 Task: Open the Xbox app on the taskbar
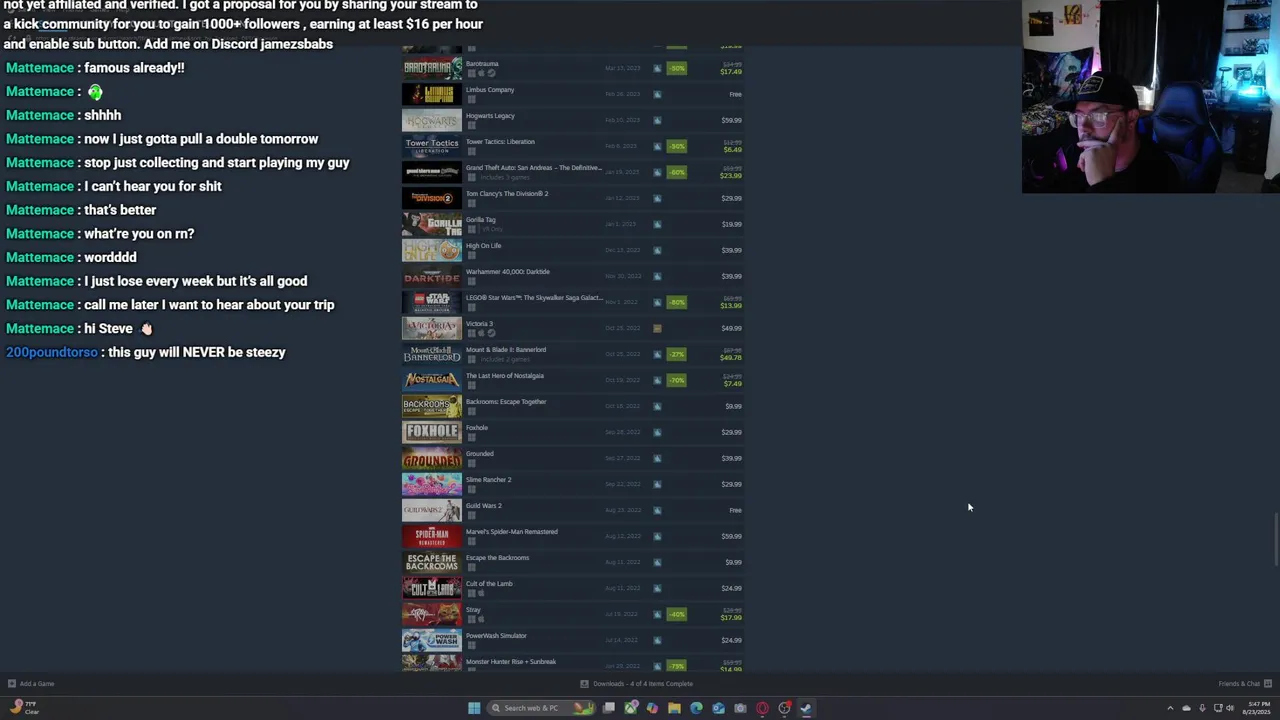tap(631, 708)
